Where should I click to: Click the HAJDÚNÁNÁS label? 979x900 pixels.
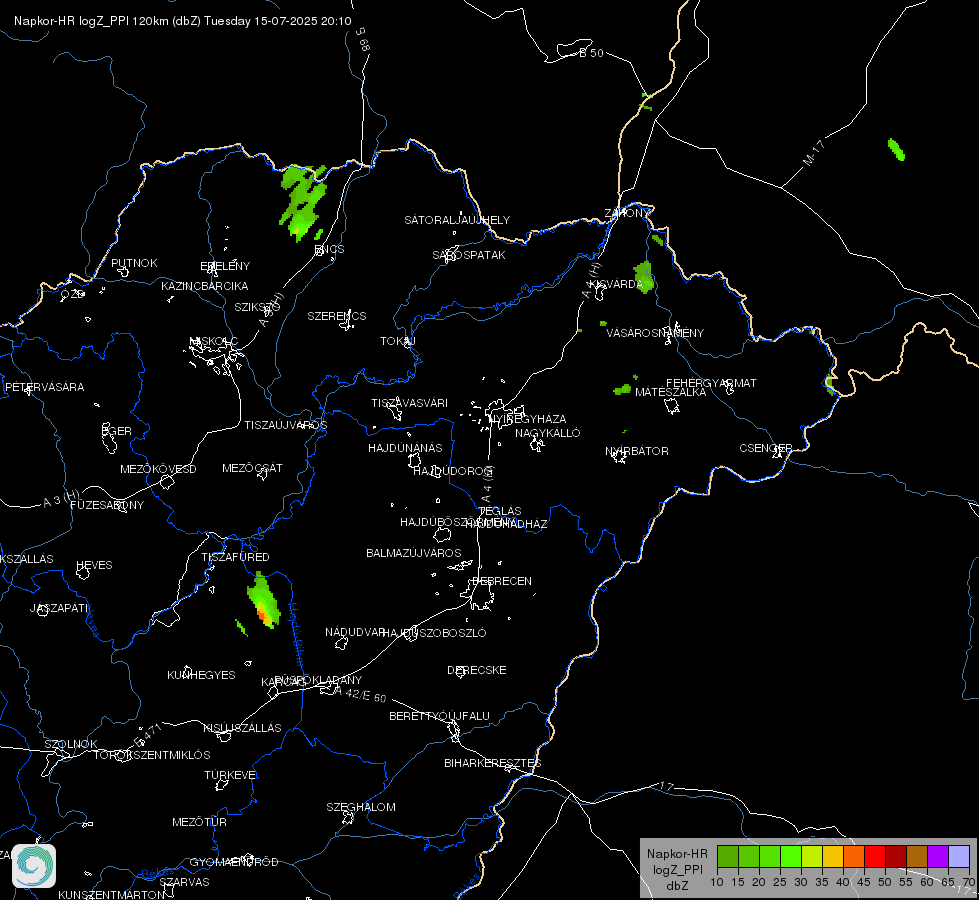405,448
